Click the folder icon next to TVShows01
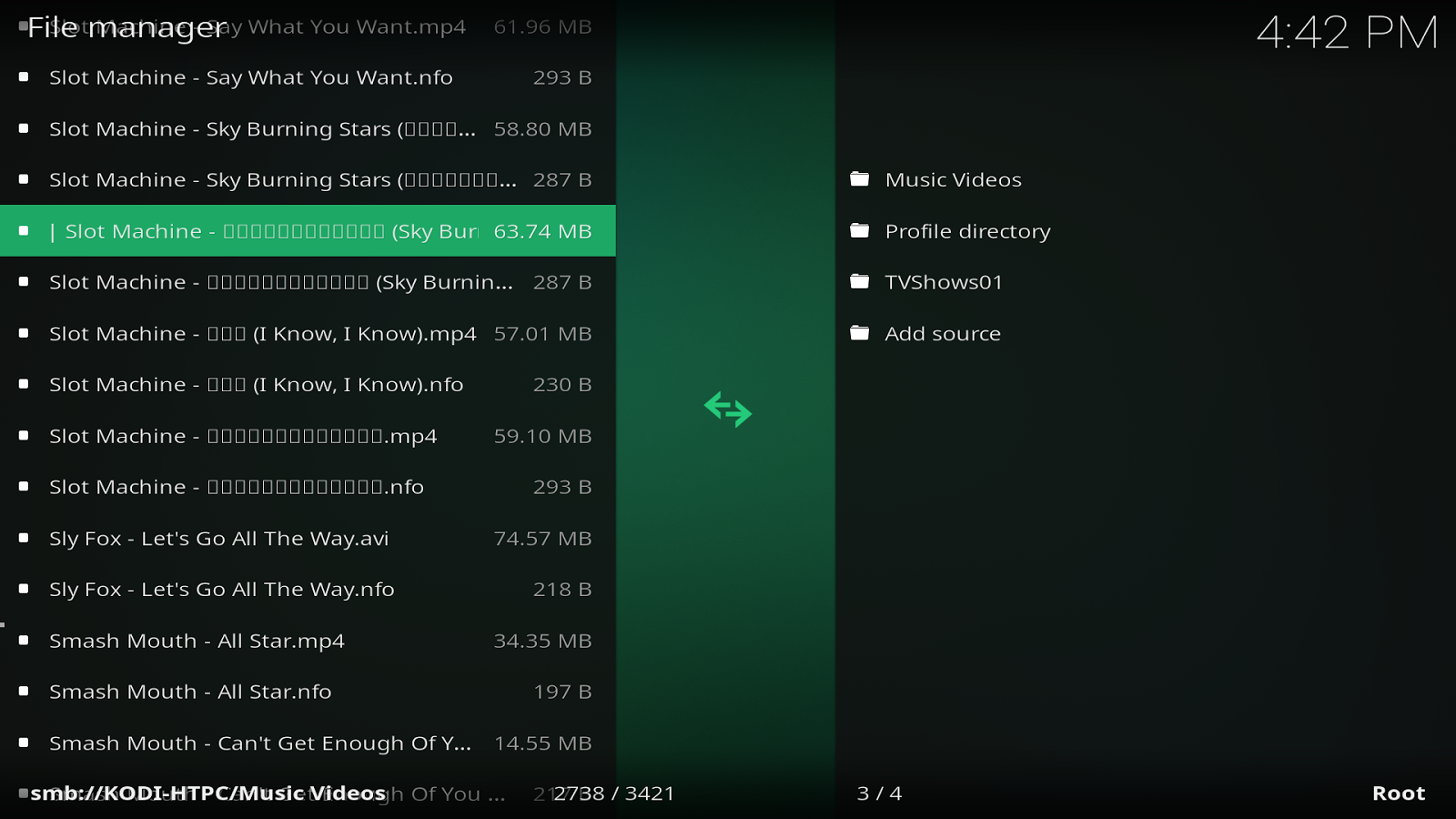The image size is (1456, 819). tap(859, 281)
